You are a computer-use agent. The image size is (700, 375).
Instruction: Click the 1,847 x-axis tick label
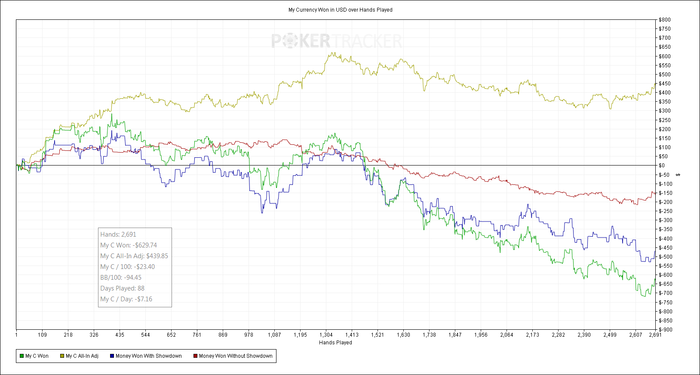click(455, 334)
